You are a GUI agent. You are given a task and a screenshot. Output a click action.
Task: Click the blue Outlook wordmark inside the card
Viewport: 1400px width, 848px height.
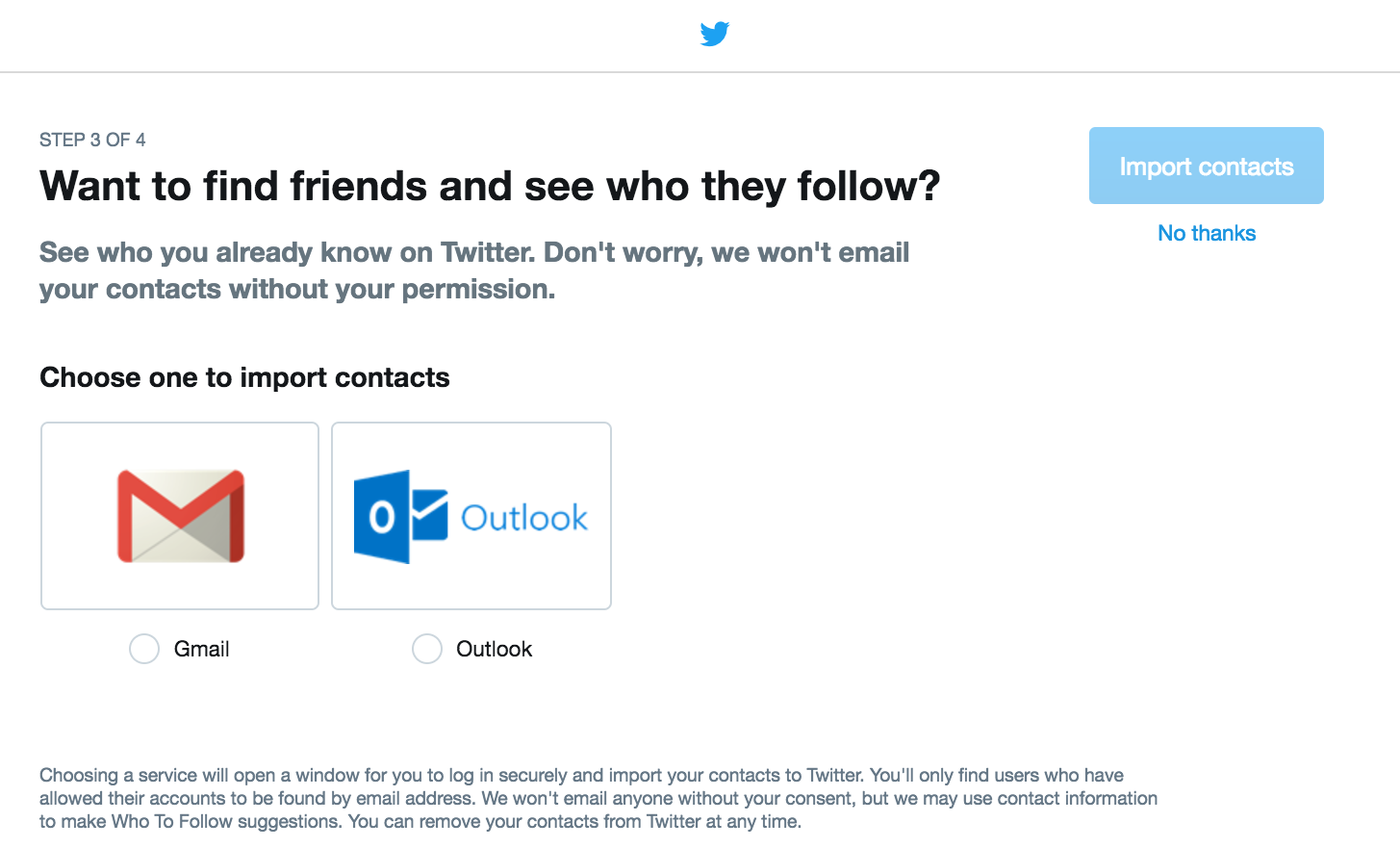pyautogui.click(x=524, y=518)
